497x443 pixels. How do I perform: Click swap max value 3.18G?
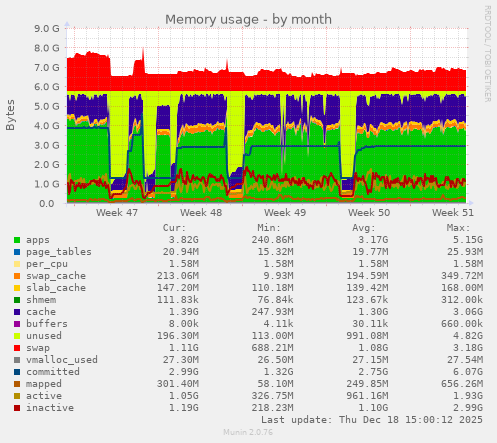468,348
